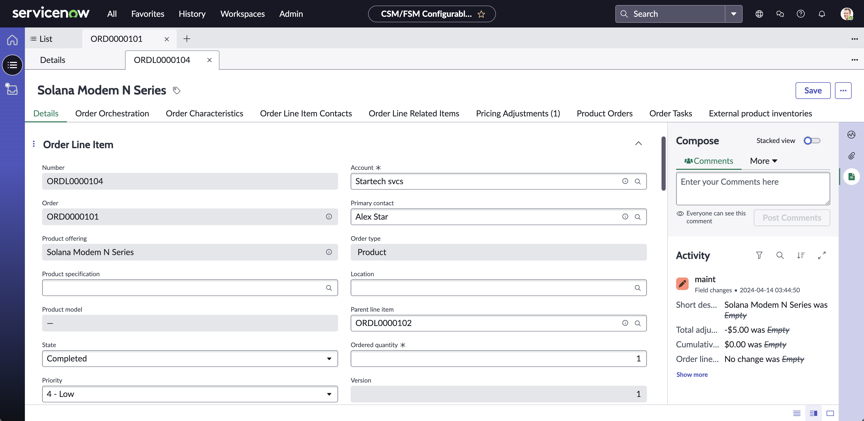
Task: Switch to single panel layout icon
Action: point(830,413)
